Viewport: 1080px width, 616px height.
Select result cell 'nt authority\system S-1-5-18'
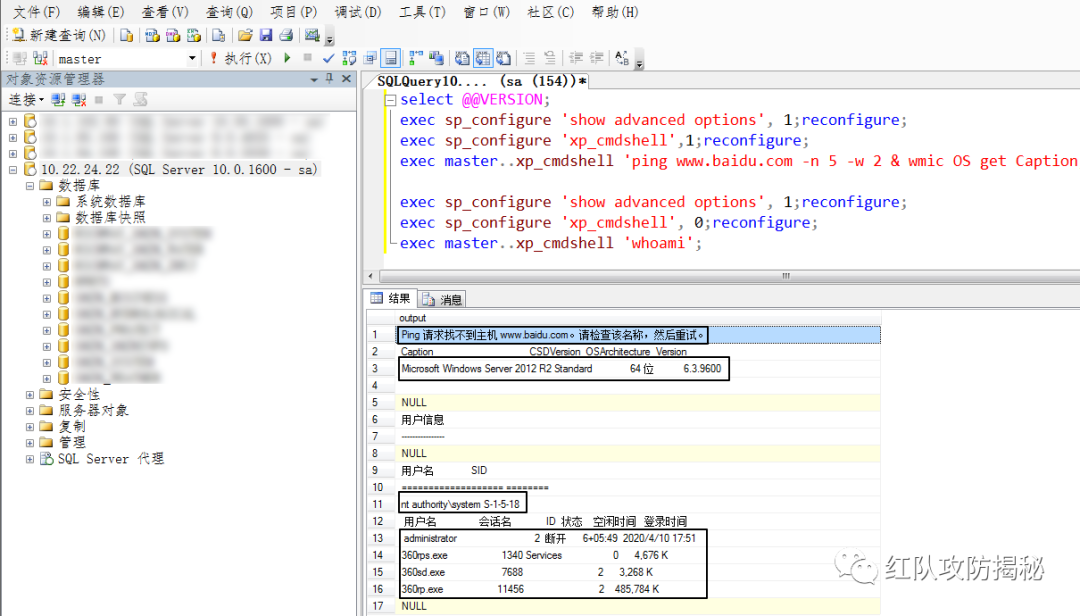pyautogui.click(x=463, y=504)
